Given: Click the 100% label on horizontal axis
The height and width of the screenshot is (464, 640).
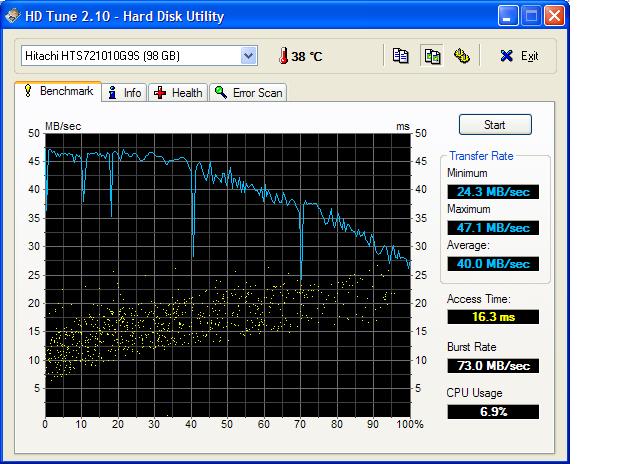Looking at the screenshot, I should coord(410,424).
